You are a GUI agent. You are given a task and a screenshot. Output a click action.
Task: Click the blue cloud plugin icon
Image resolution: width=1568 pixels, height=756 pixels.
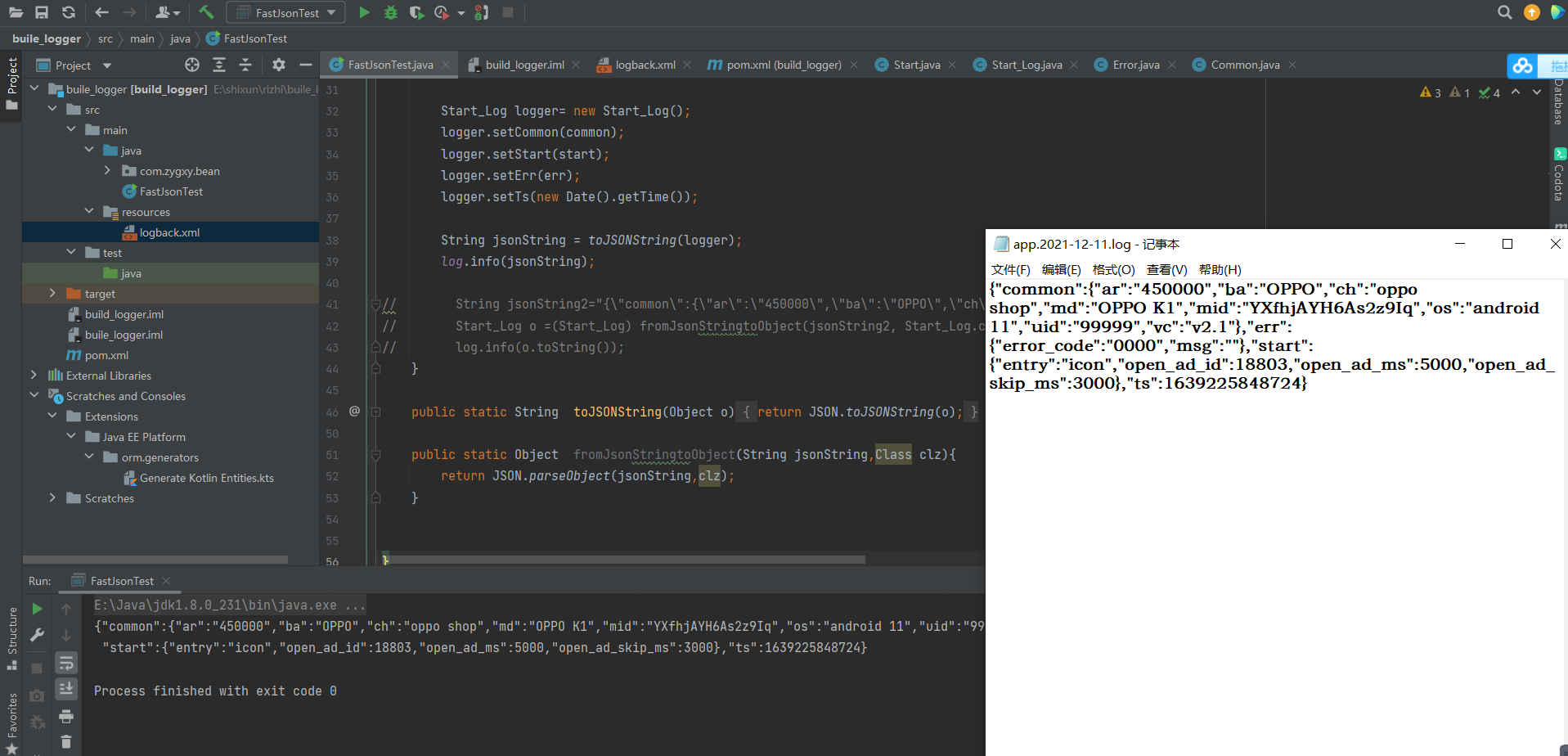1522,65
